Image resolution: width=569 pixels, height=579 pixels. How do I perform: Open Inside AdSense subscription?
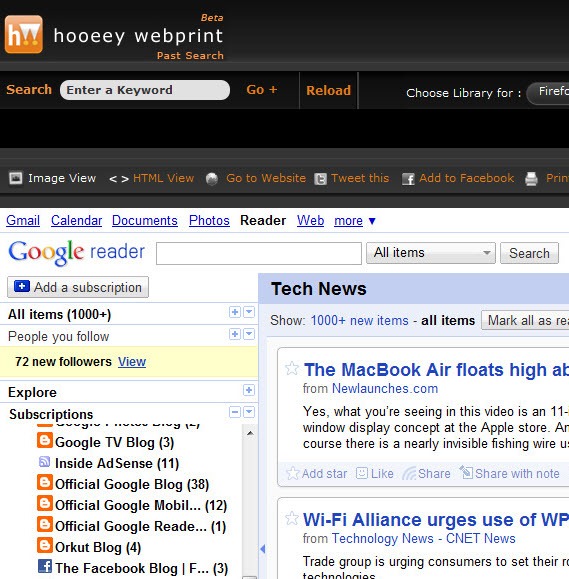point(117,463)
